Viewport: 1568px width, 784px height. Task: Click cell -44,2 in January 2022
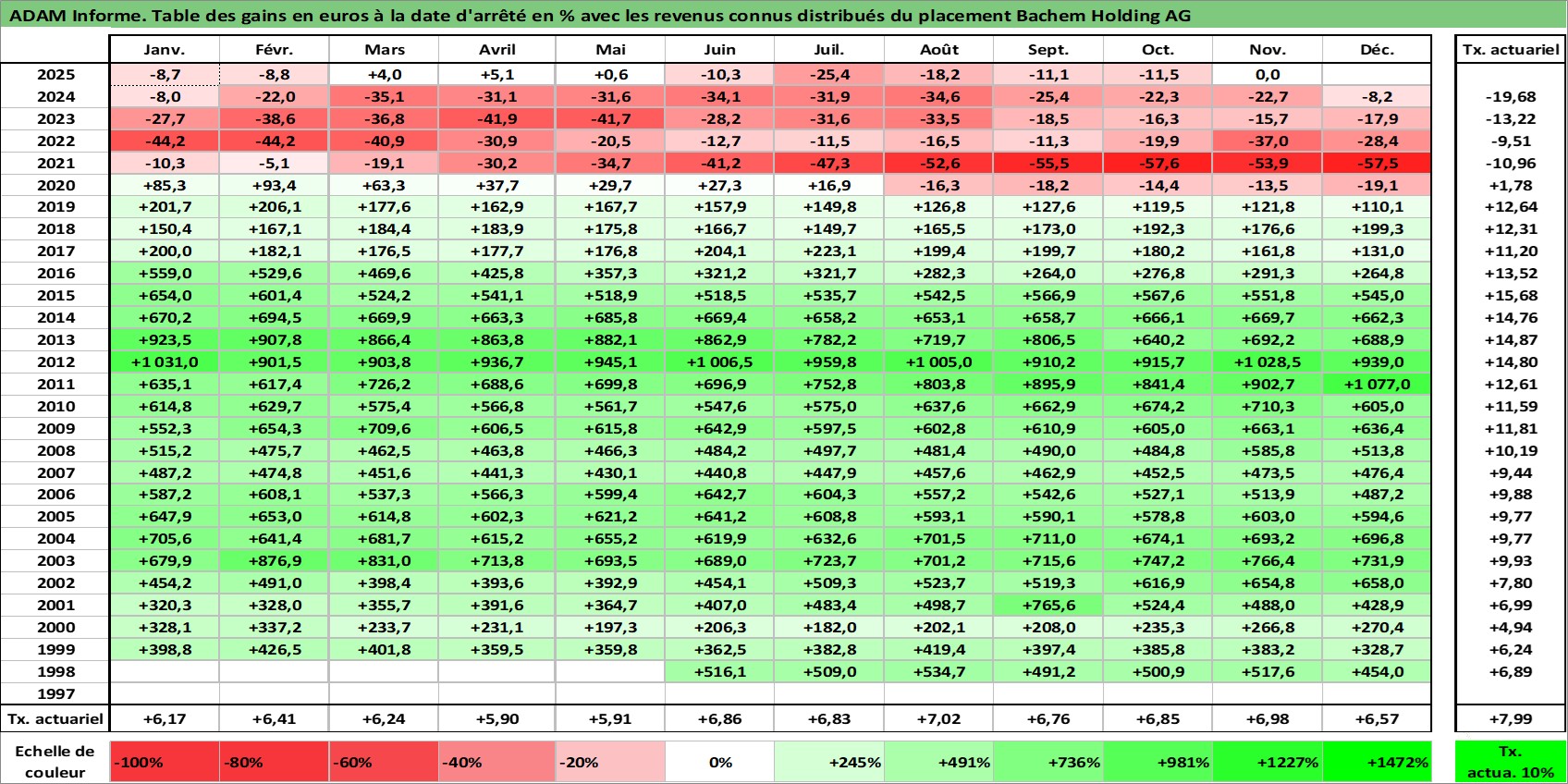[165, 141]
